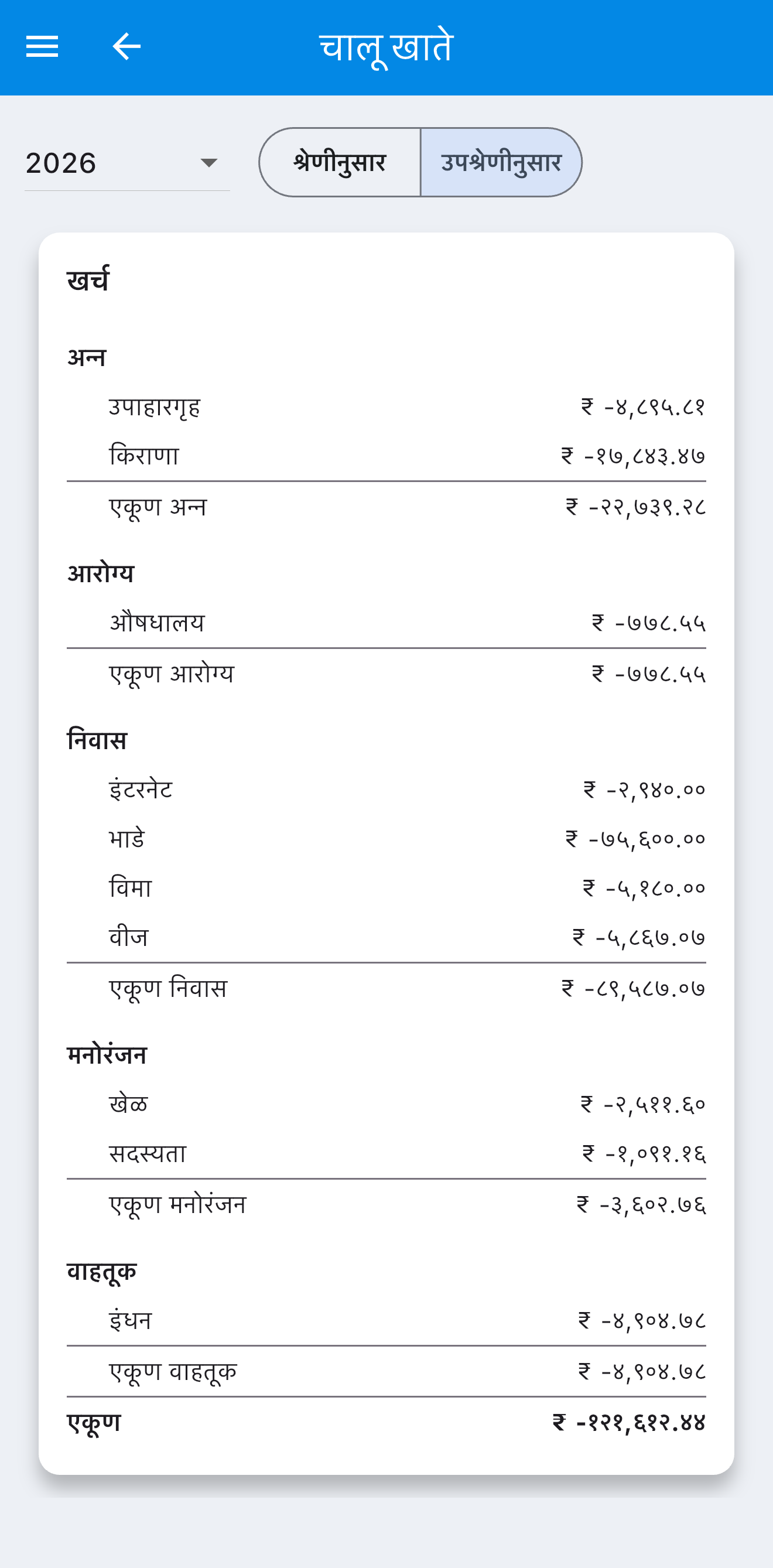The width and height of the screenshot is (773, 1568).
Task: Expand year selector dropdown arrow
Action: (209, 162)
